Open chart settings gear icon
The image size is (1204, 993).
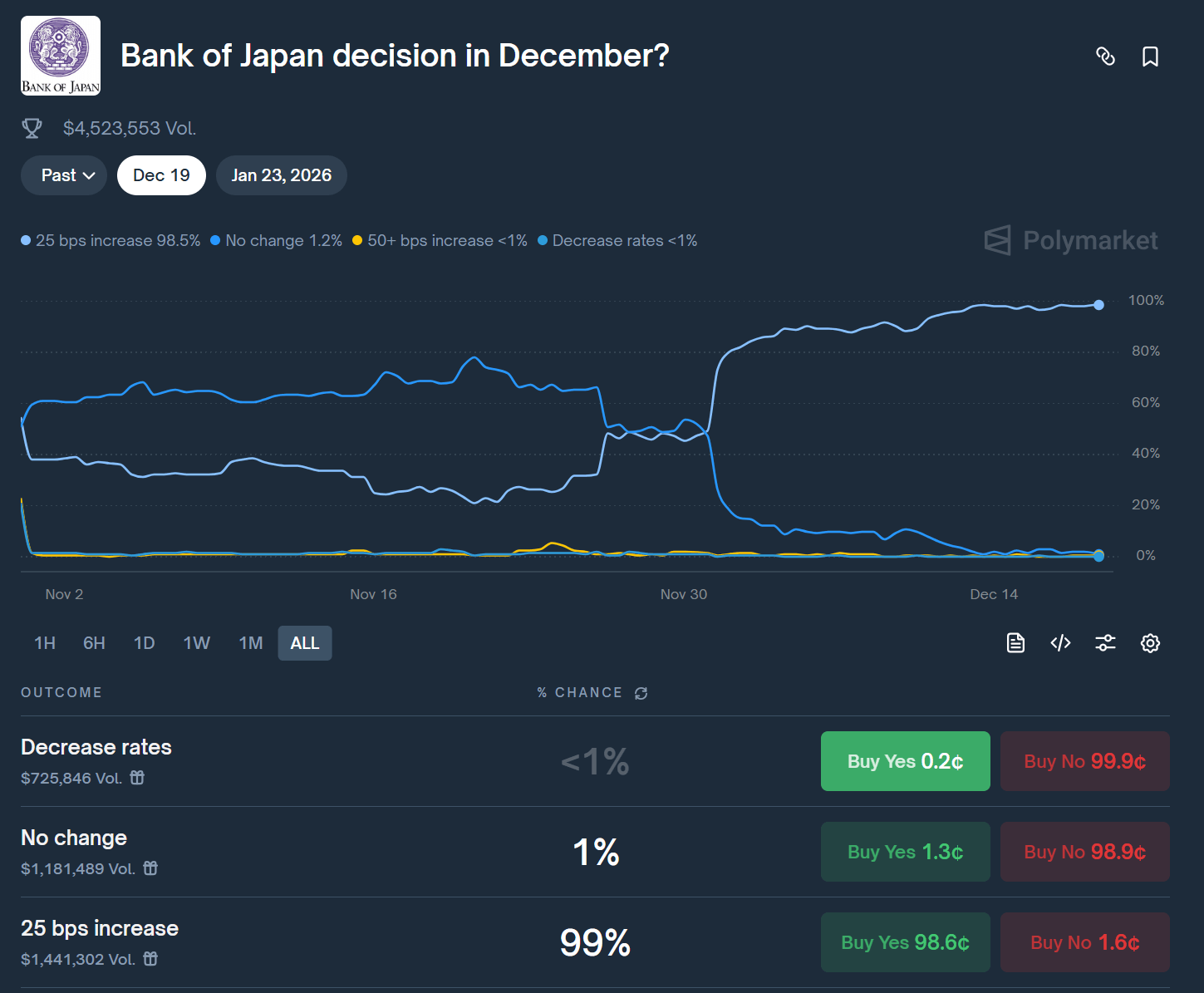[1150, 643]
